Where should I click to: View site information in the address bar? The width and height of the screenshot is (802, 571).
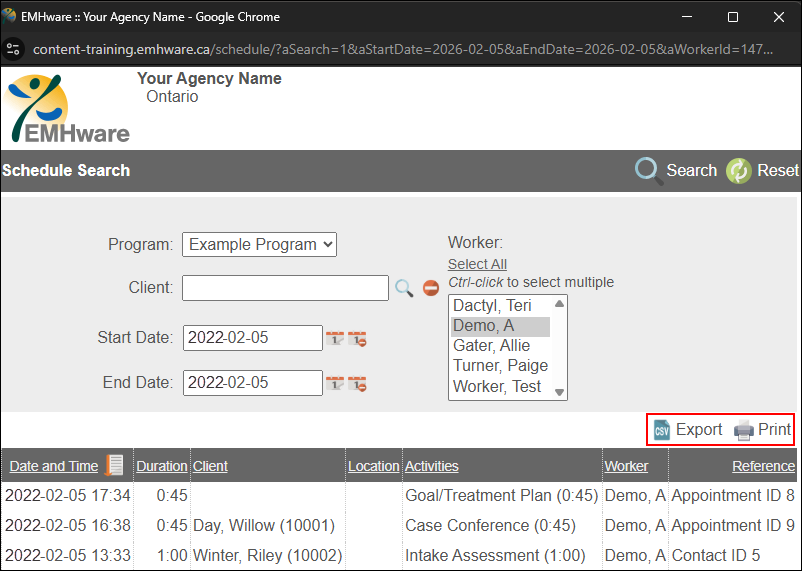click(x=13, y=49)
